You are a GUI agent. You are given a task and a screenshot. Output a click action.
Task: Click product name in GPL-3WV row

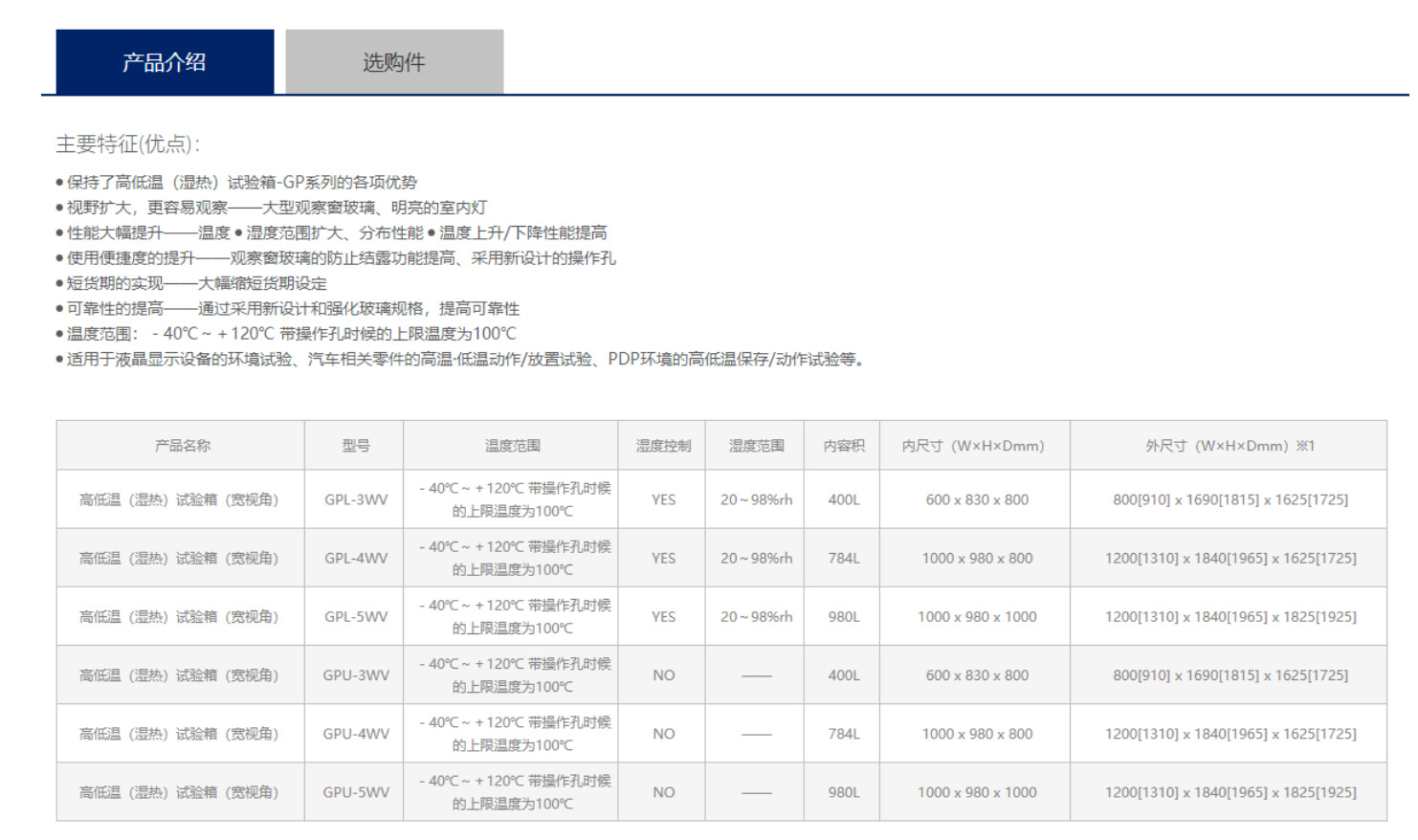click(x=180, y=499)
